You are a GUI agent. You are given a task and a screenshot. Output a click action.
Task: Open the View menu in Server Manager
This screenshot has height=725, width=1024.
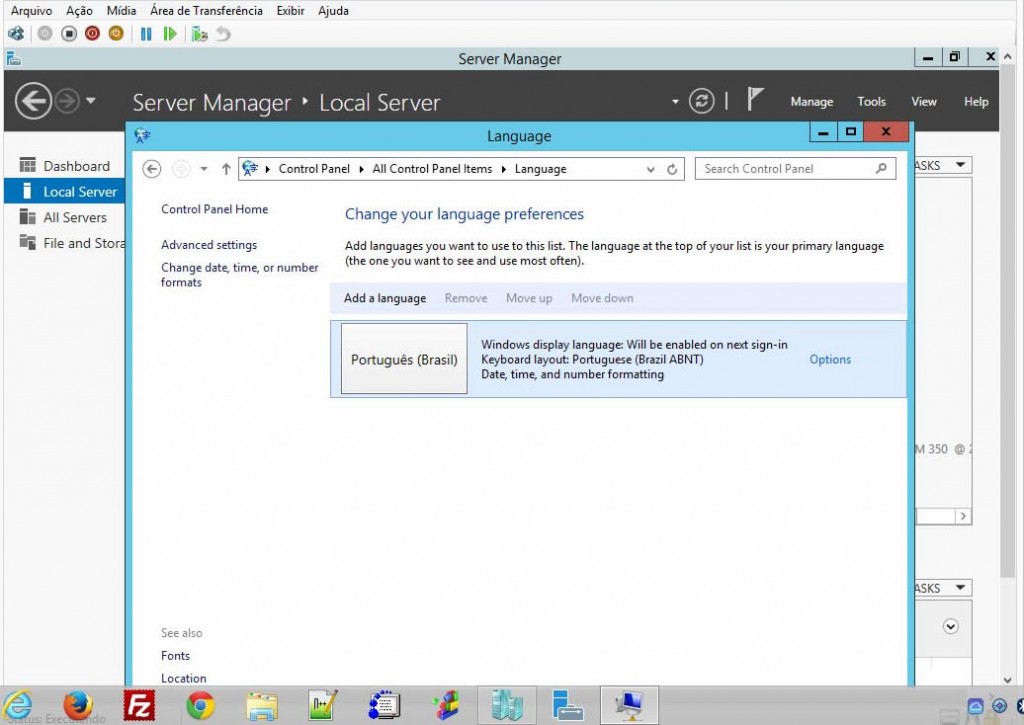coord(923,101)
